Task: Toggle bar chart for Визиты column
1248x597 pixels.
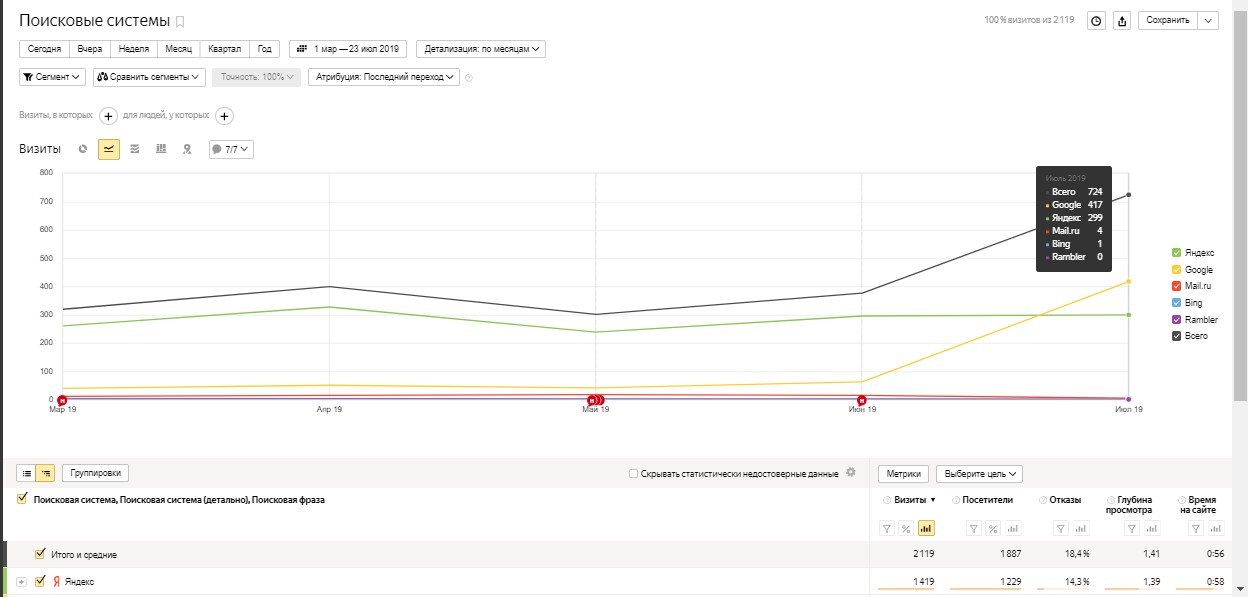Action: [926, 528]
